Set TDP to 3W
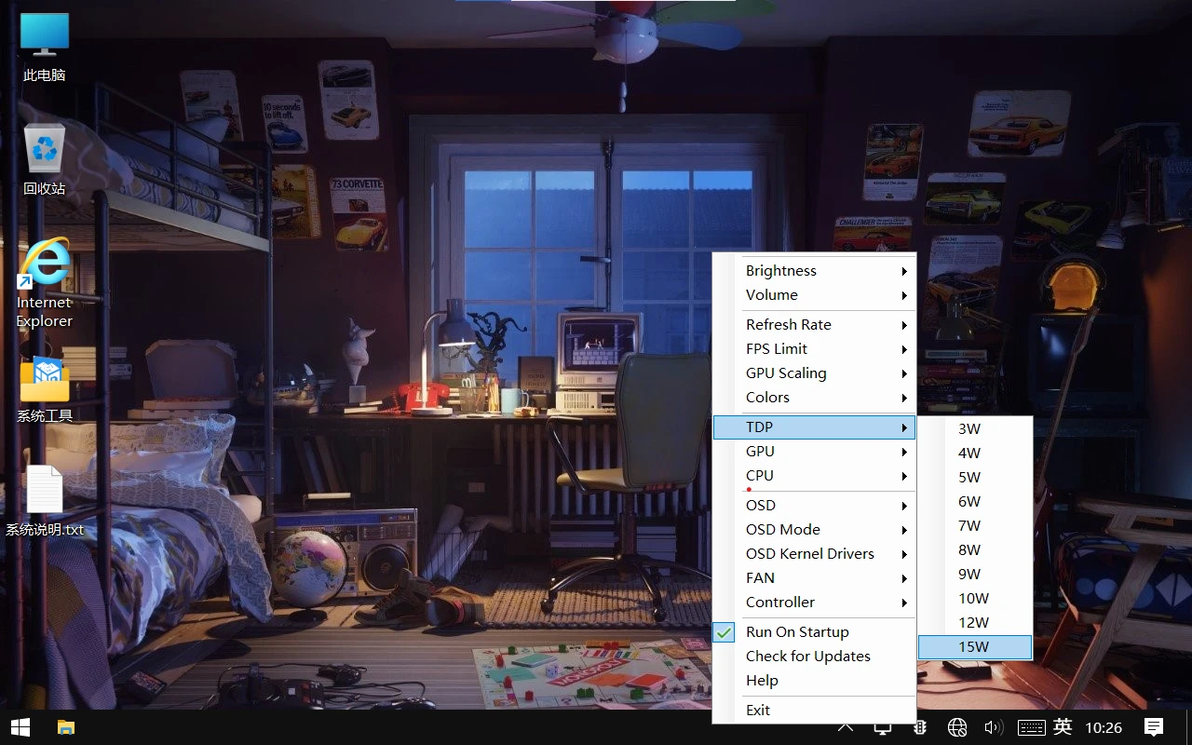This screenshot has height=745, width=1192. pyautogui.click(x=975, y=429)
